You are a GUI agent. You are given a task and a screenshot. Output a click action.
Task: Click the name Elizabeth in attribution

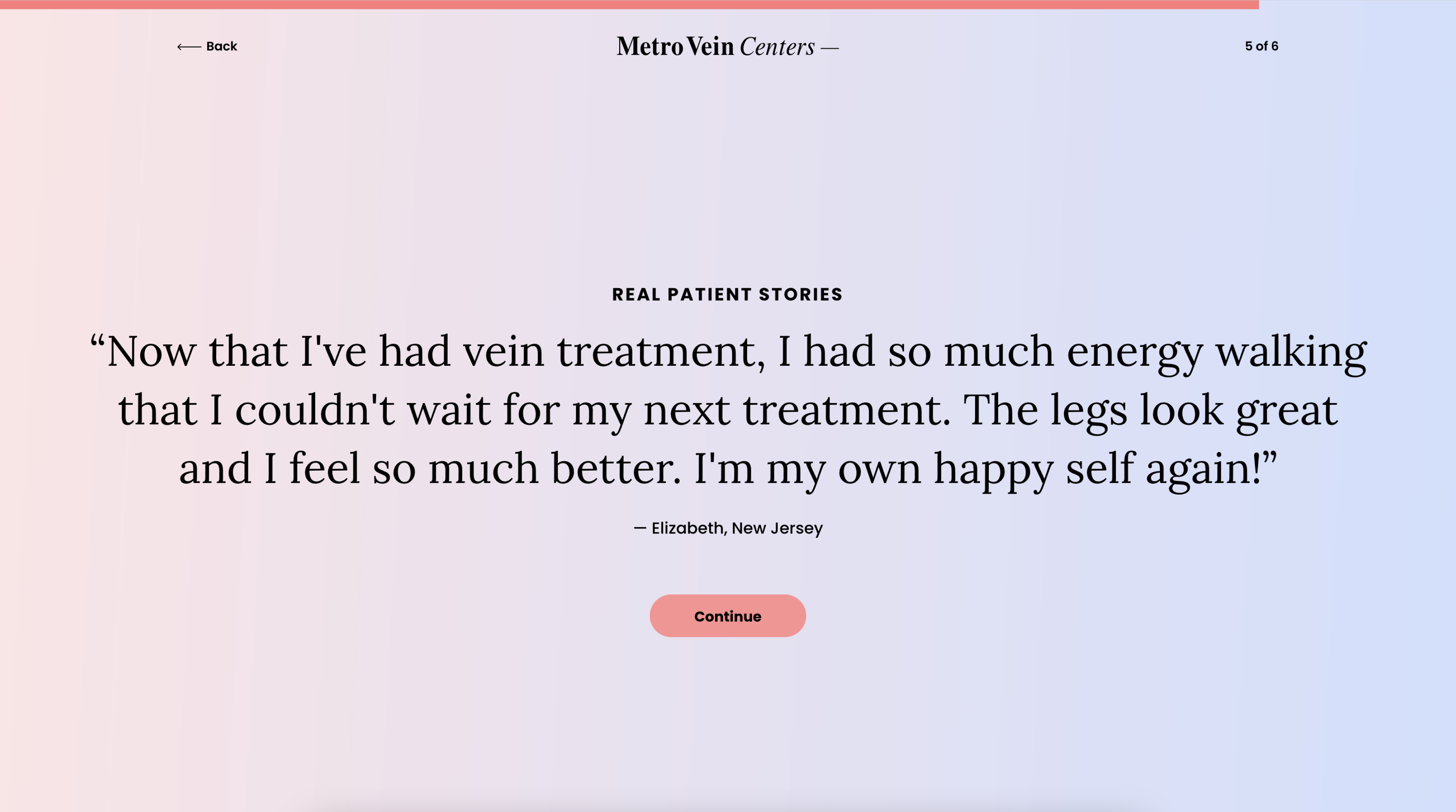pyautogui.click(x=687, y=528)
